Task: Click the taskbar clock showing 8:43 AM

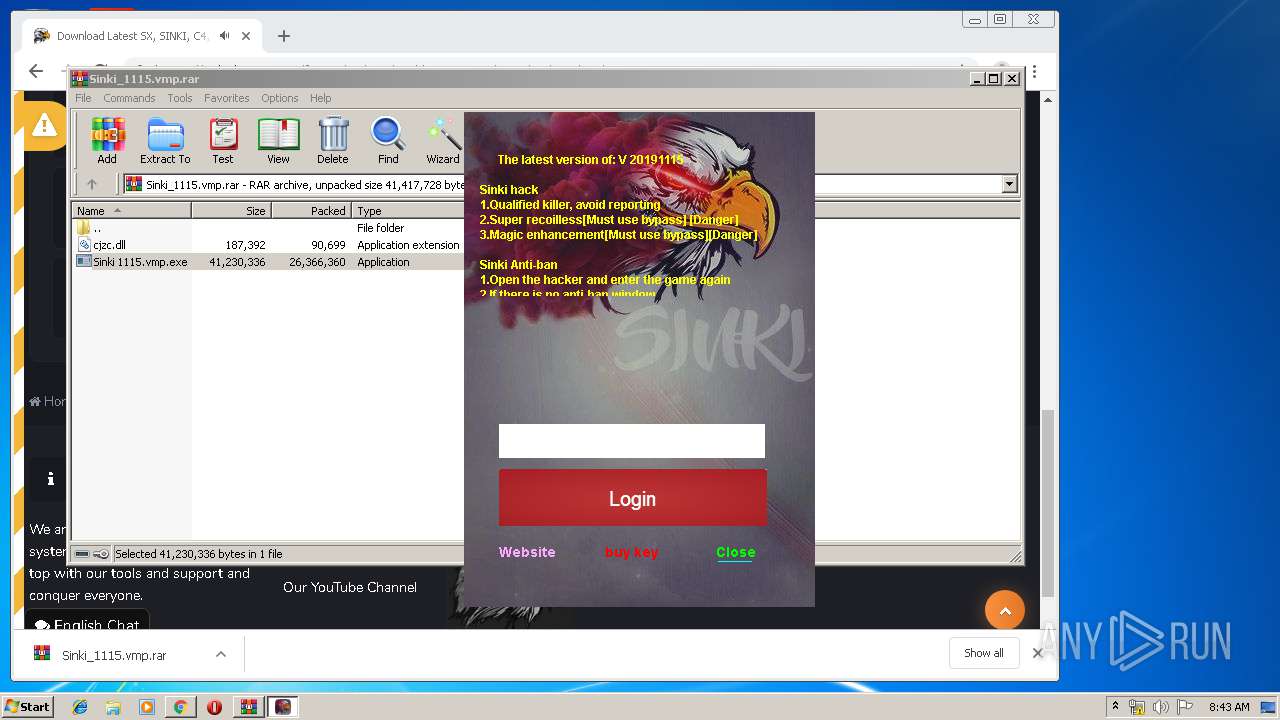Action: click(x=1229, y=707)
